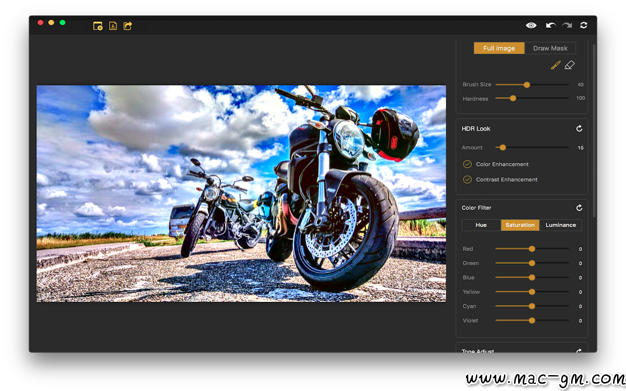
Task: Click the HDR Amount slider handle
Action: [503, 148]
